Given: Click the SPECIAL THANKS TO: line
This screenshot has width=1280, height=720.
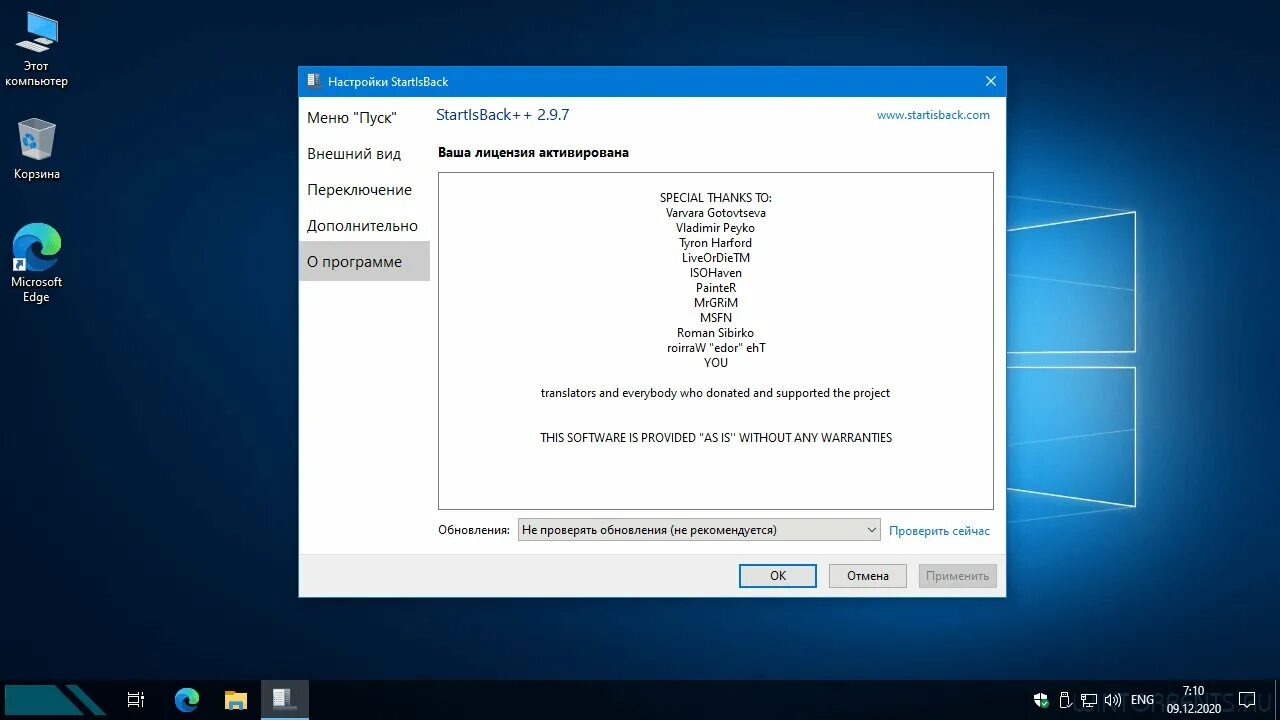Looking at the screenshot, I should 716,198.
